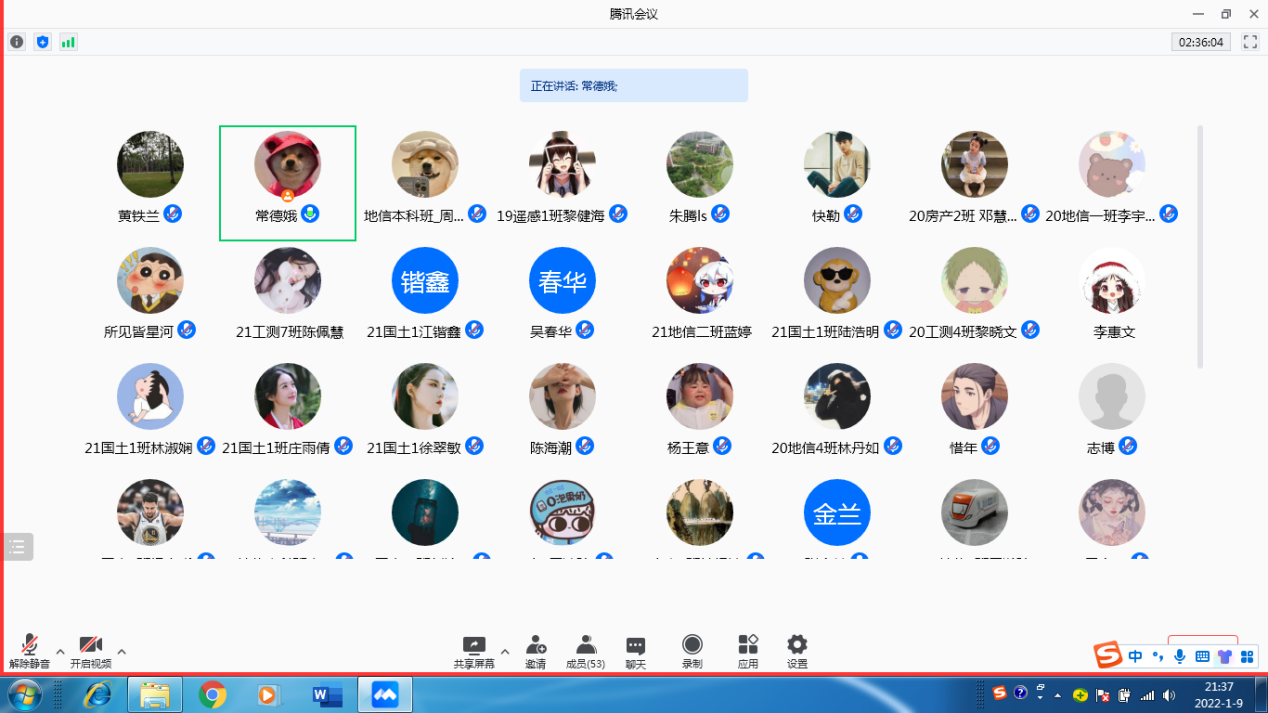Toggle the participant list panel on left edge
Screen dimensions: 1268x713
[18, 546]
